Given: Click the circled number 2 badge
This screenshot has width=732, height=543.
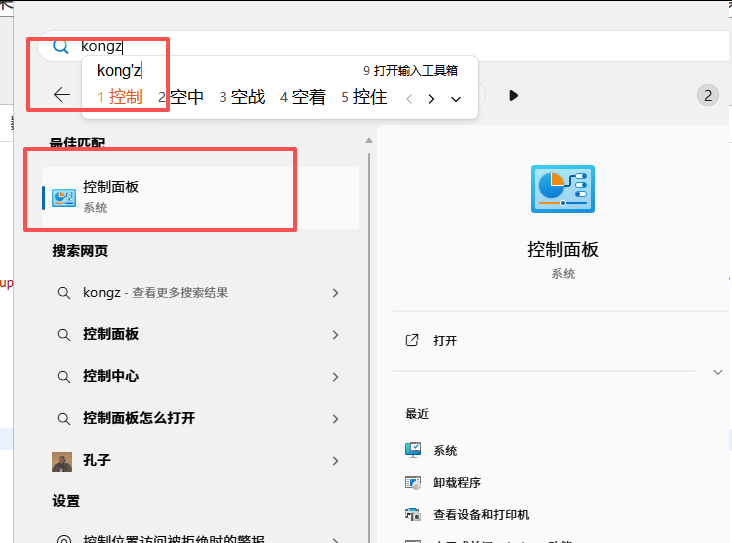Looking at the screenshot, I should (x=708, y=96).
